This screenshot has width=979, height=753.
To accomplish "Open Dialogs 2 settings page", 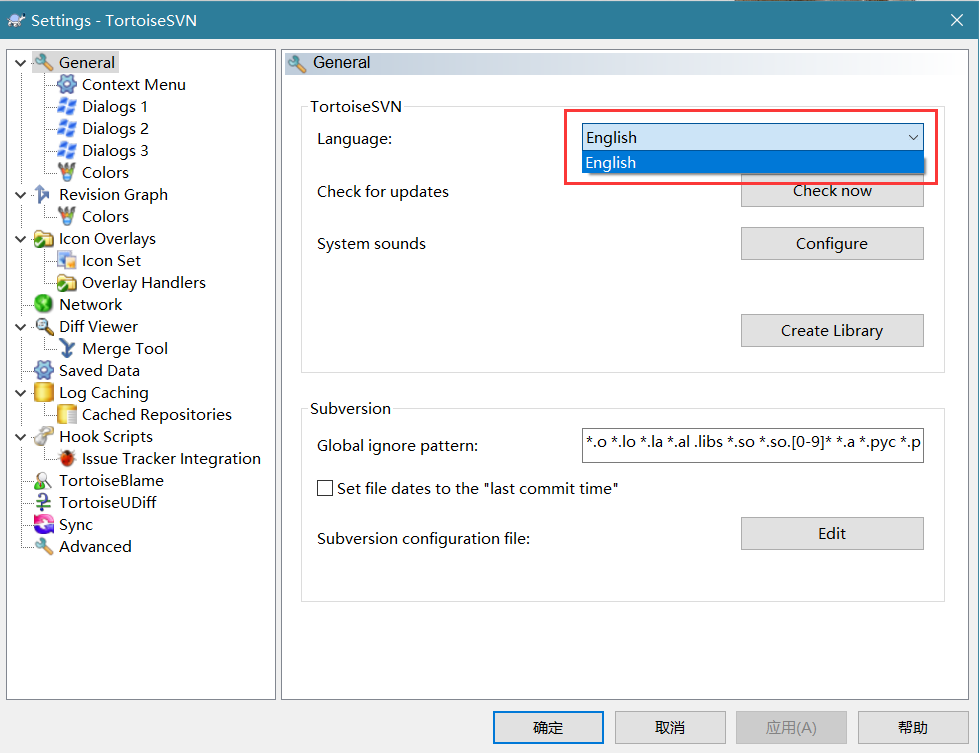I will coord(116,128).
